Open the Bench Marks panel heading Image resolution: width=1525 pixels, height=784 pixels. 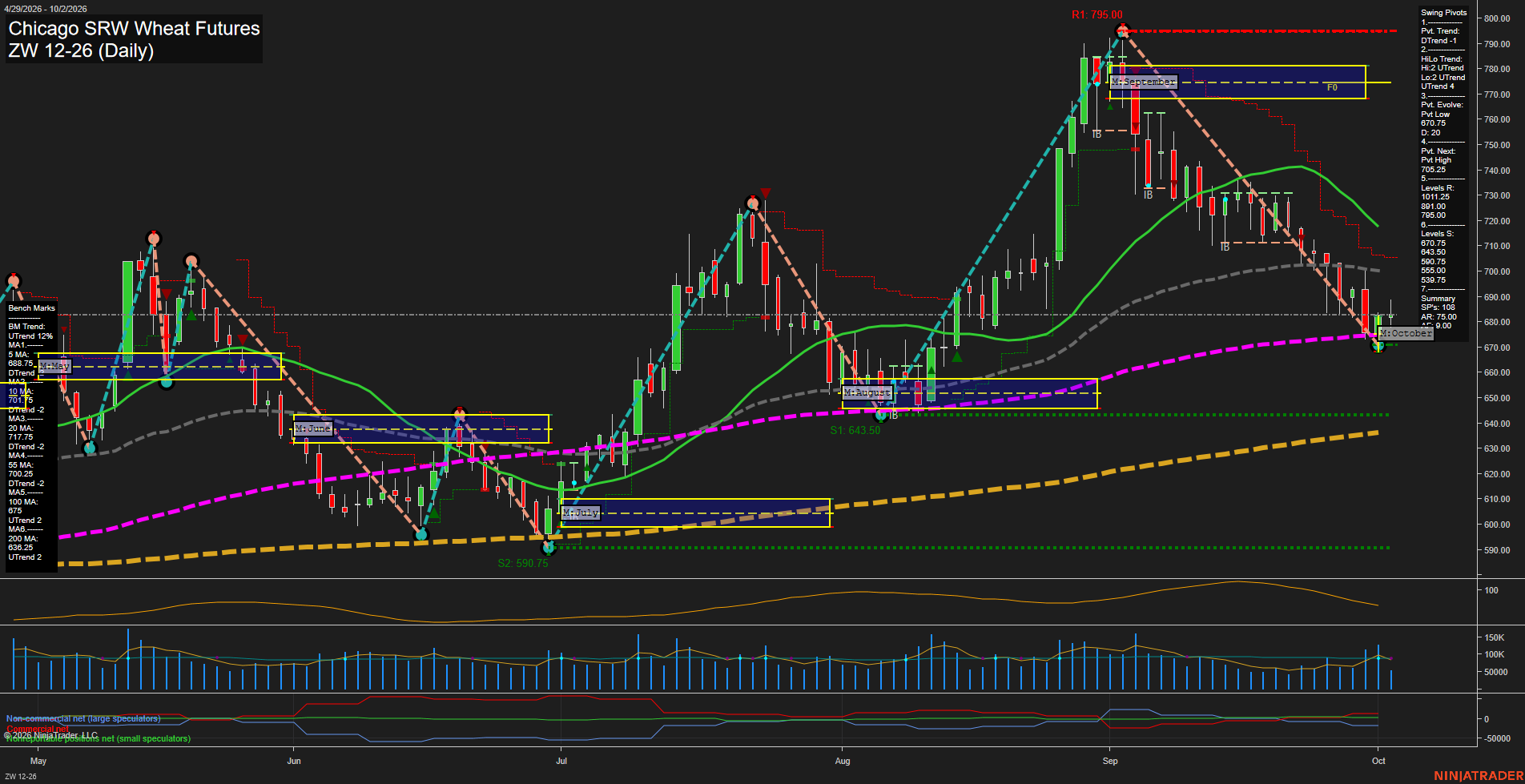(x=32, y=308)
